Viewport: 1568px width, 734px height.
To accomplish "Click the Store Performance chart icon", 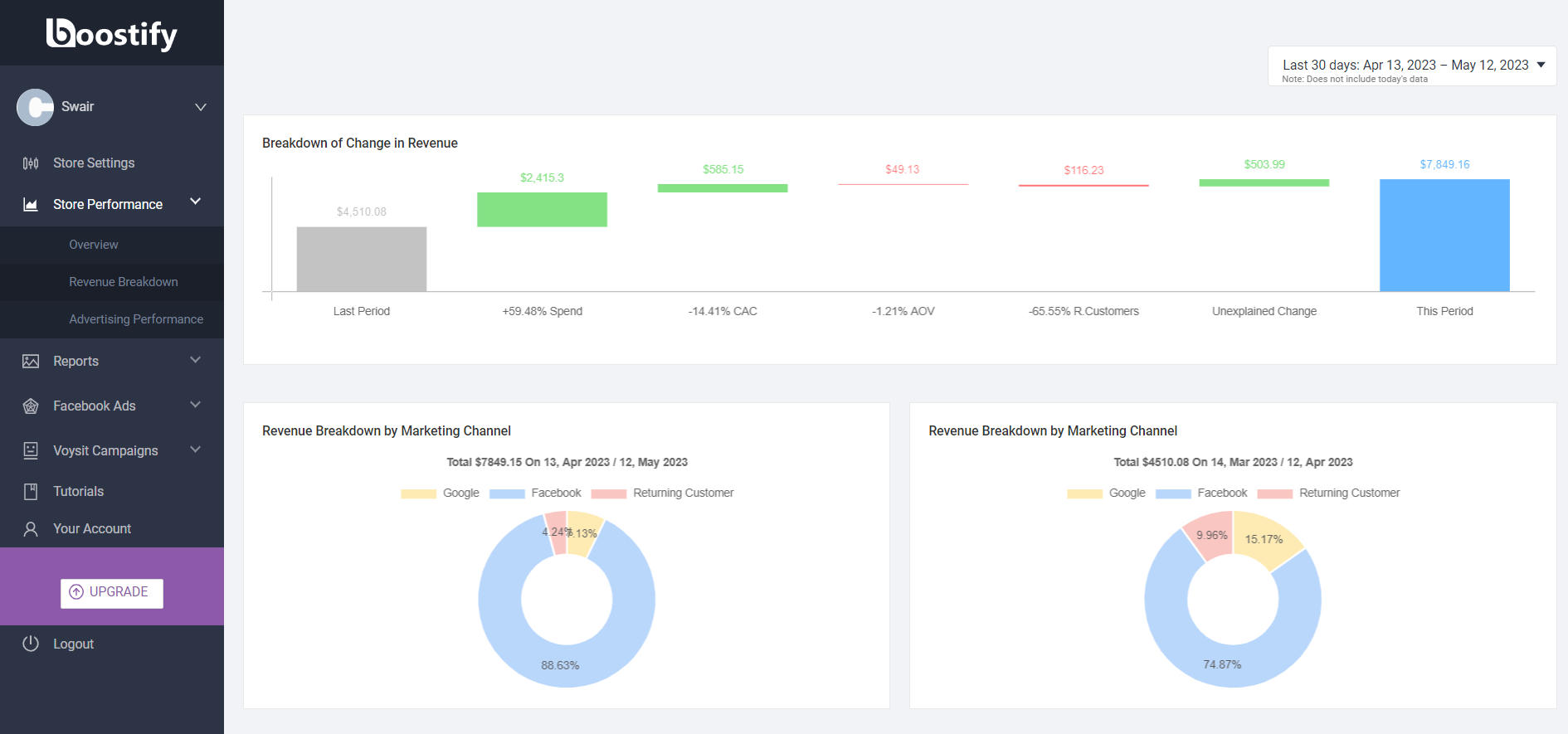I will (x=31, y=205).
